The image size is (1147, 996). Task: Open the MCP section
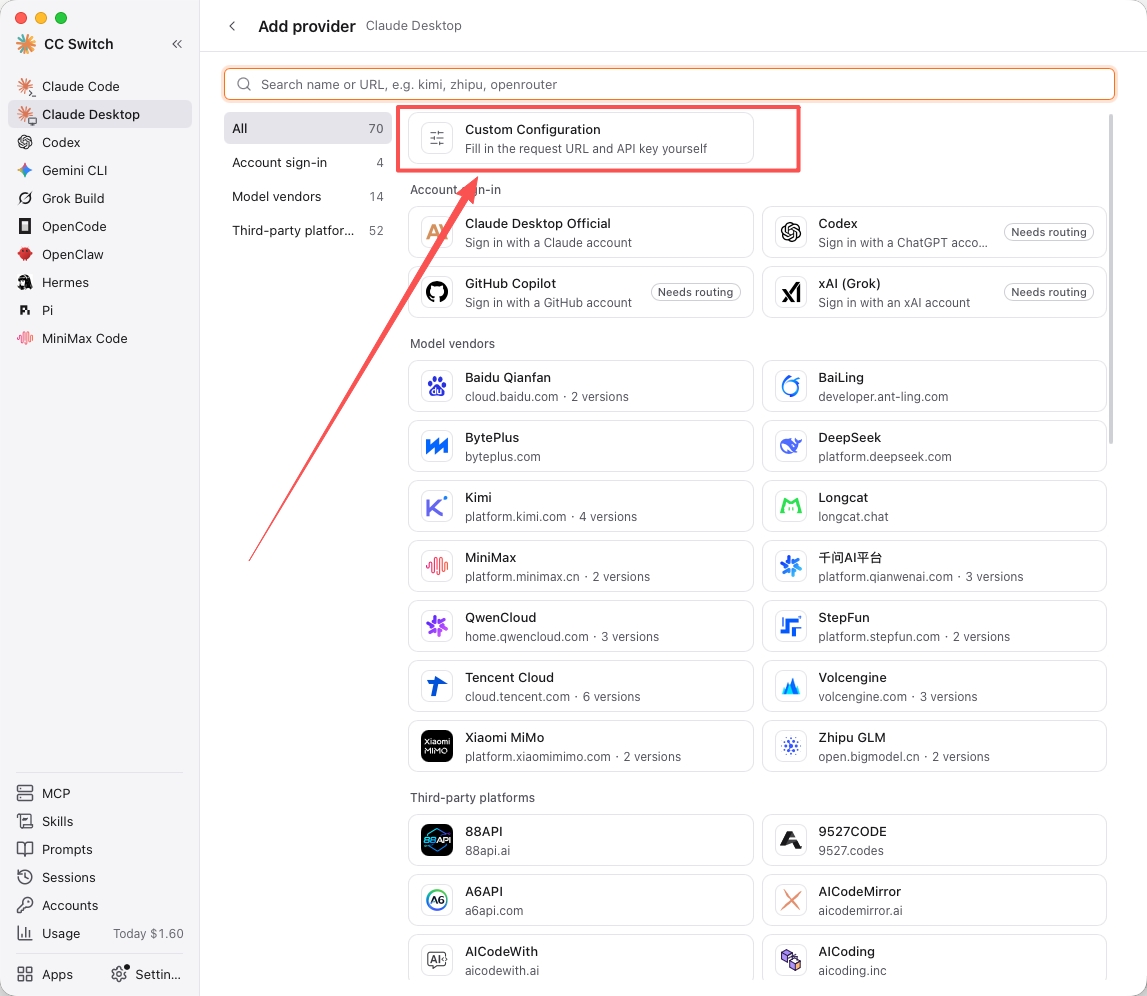coord(99,793)
